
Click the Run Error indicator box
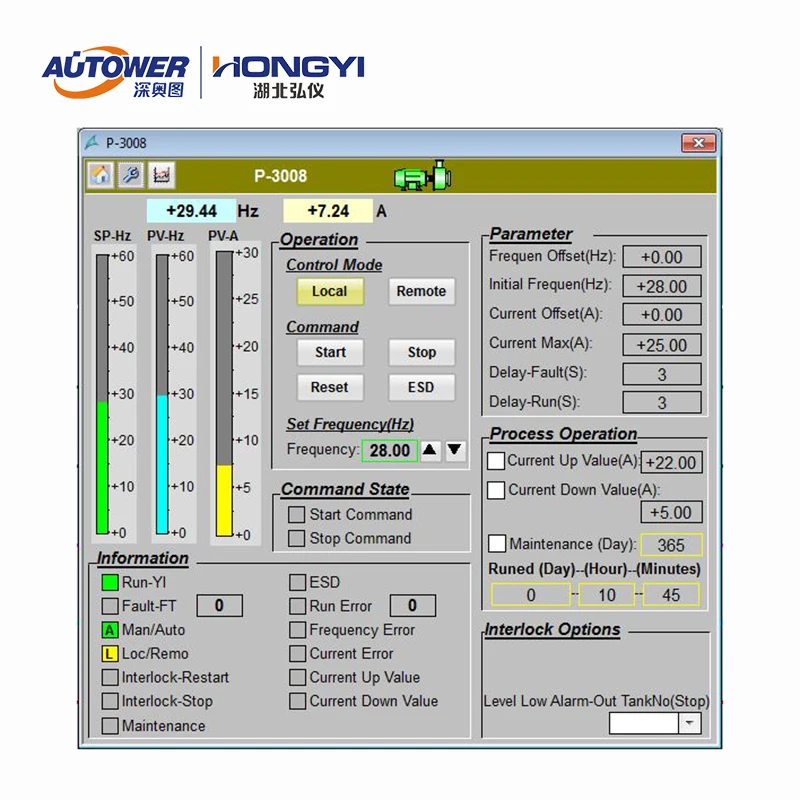(x=297, y=606)
